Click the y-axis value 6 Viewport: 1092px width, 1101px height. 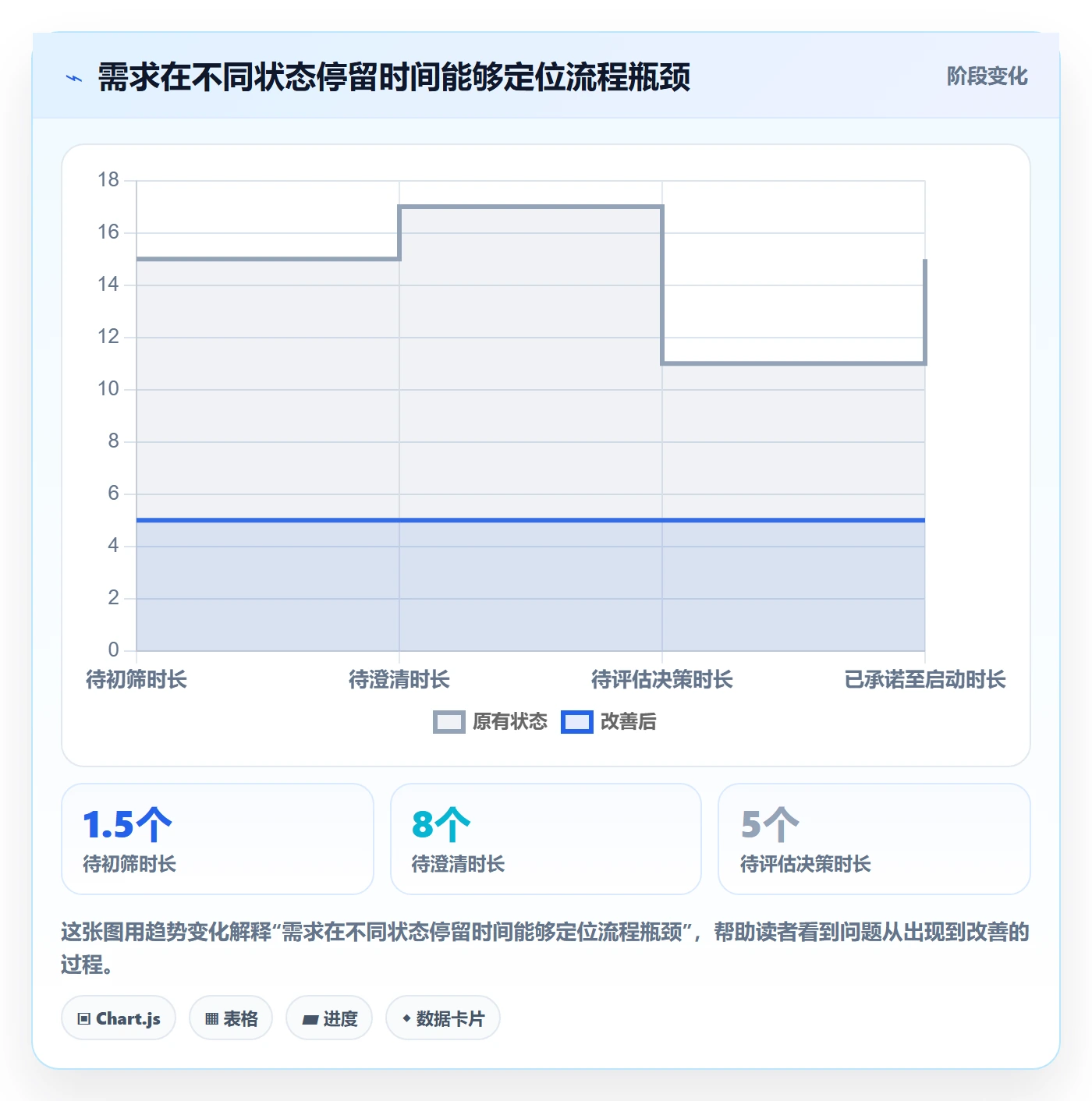click(x=114, y=494)
